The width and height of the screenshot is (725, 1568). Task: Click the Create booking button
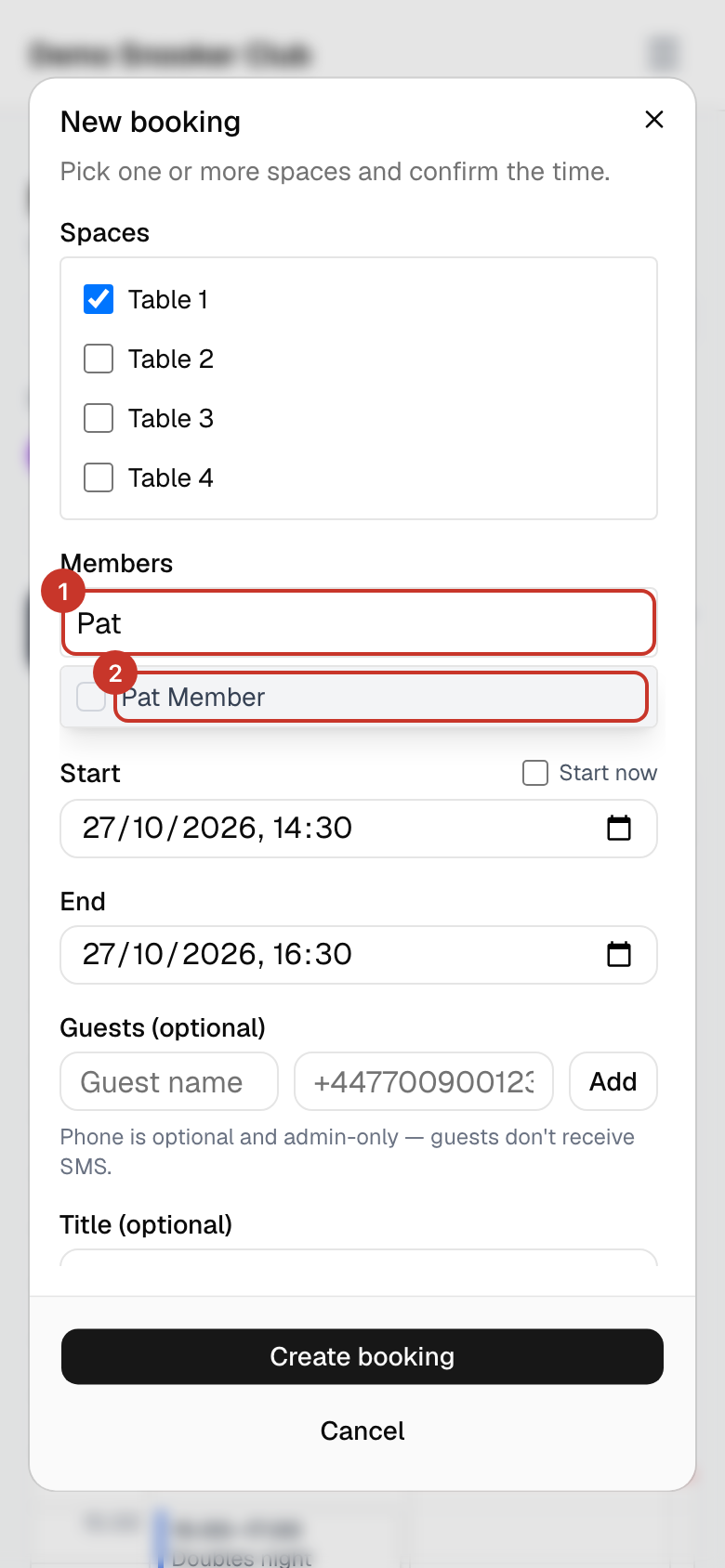pos(362,1357)
